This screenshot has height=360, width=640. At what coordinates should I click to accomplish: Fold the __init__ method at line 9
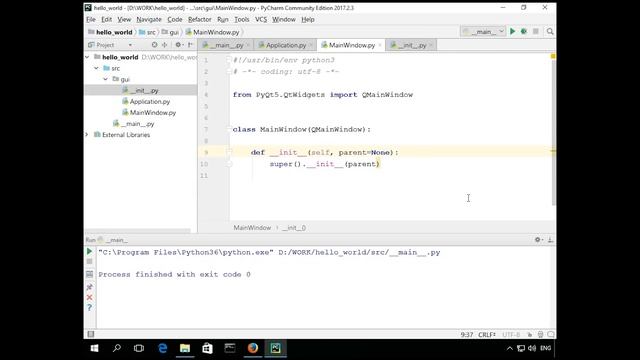tap(229, 152)
